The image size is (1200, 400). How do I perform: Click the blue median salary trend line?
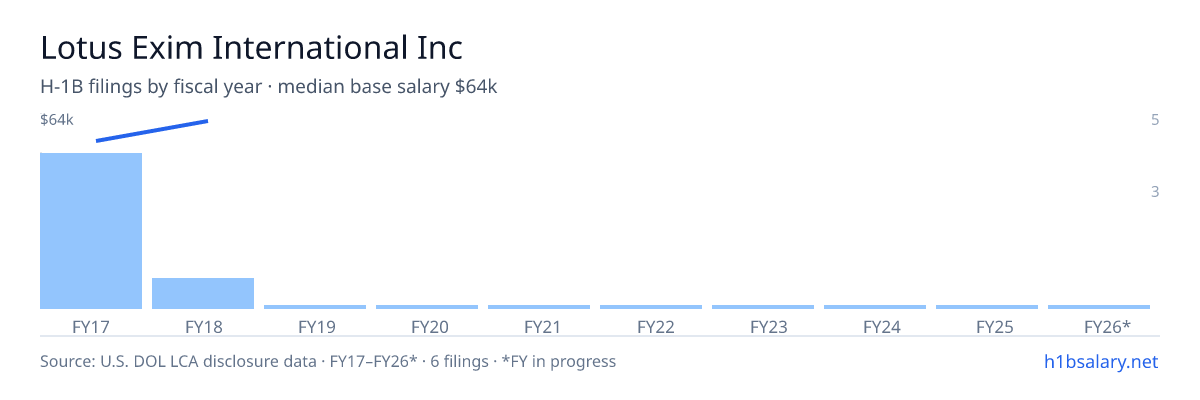[x=152, y=131]
